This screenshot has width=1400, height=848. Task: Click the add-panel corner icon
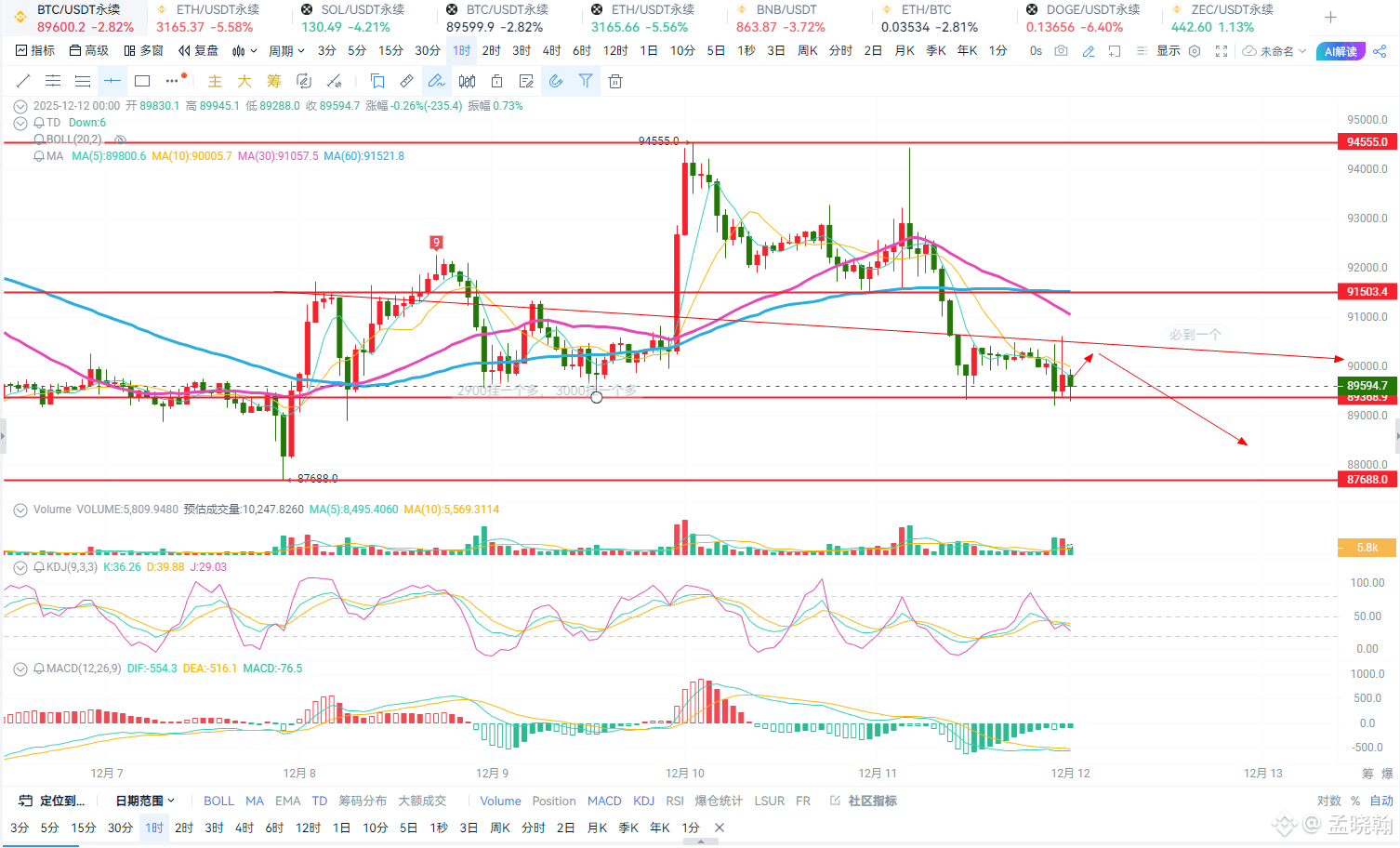pos(1115,51)
